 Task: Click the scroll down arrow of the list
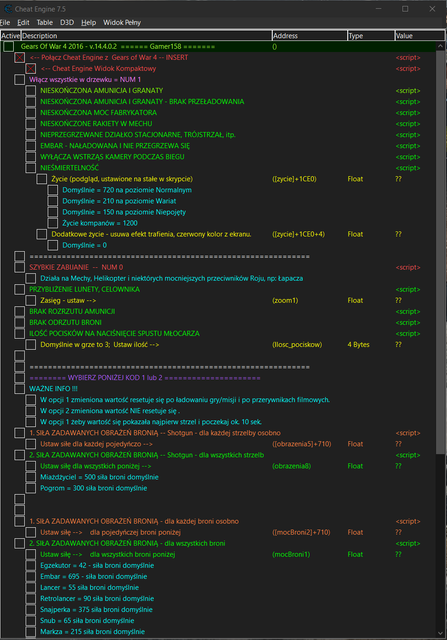[440, 633]
